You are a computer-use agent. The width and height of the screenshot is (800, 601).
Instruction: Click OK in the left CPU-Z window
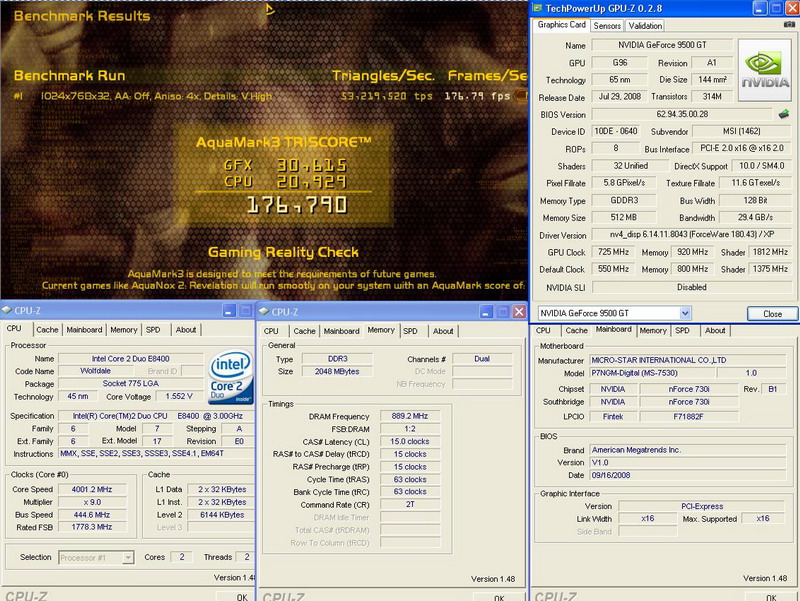coord(235,596)
